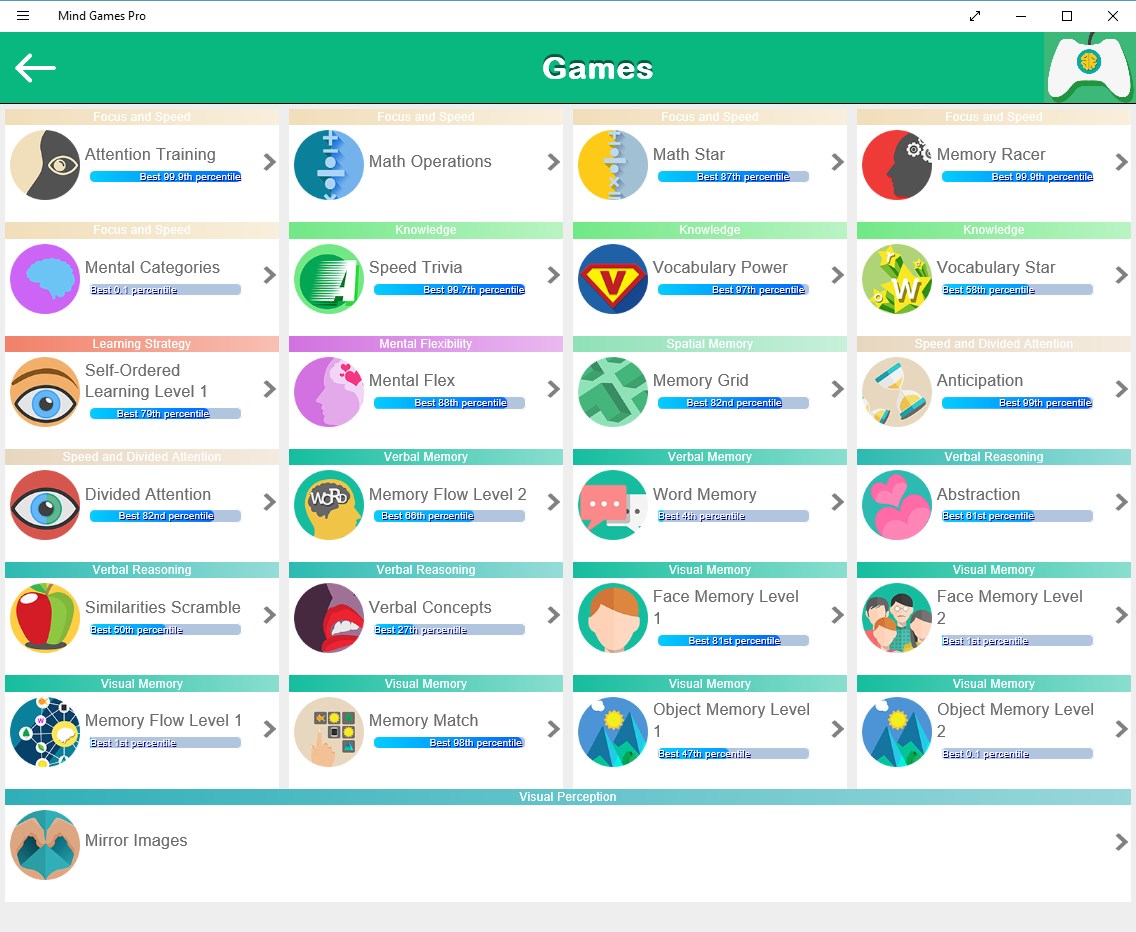Select the Verbal Concepts lips icon

tap(329, 617)
